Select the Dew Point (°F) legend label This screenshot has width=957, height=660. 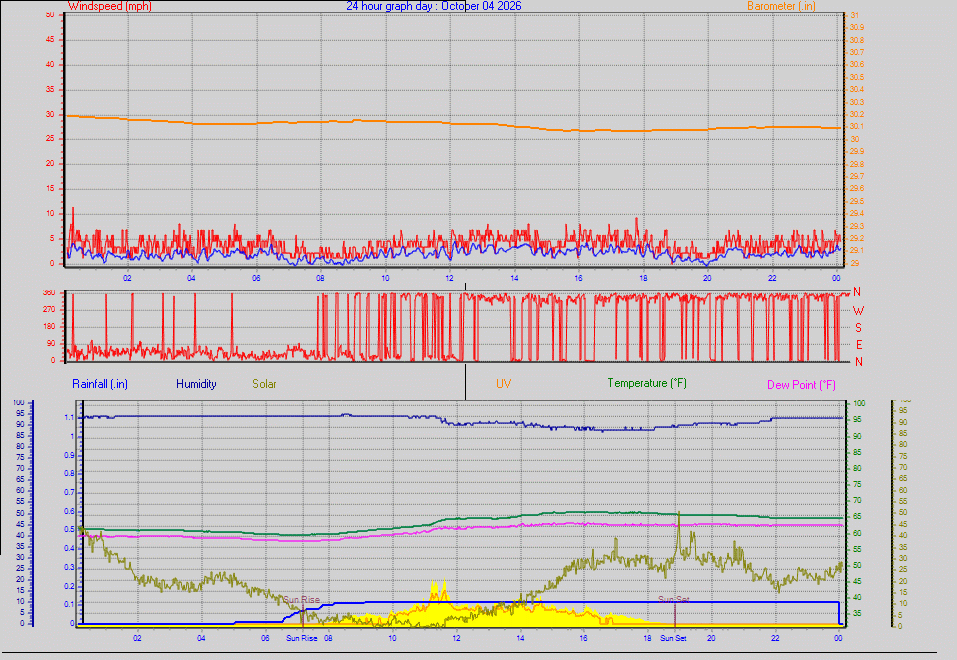tap(801, 385)
